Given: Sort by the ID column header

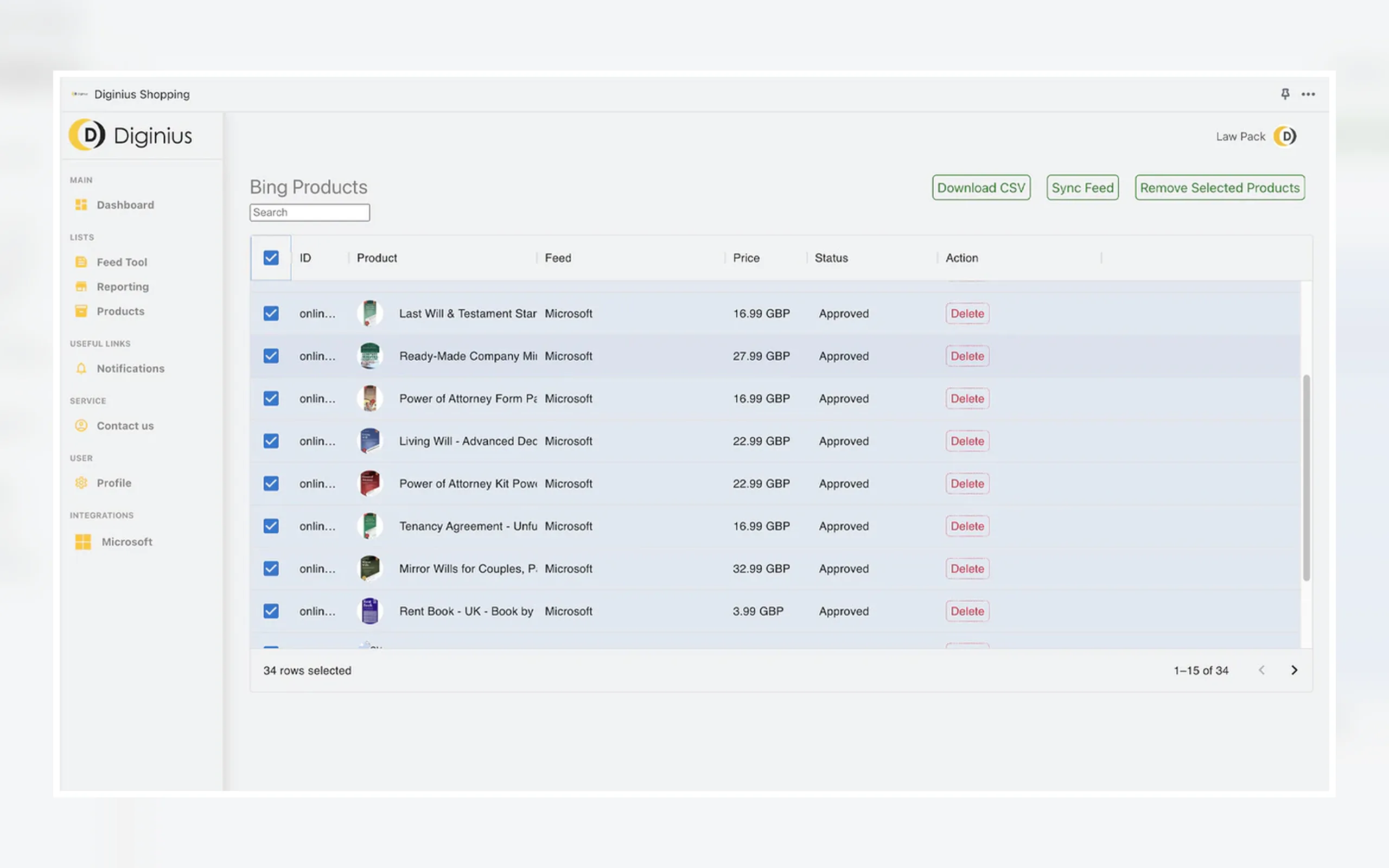Looking at the screenshot, I should pos(305,258).
